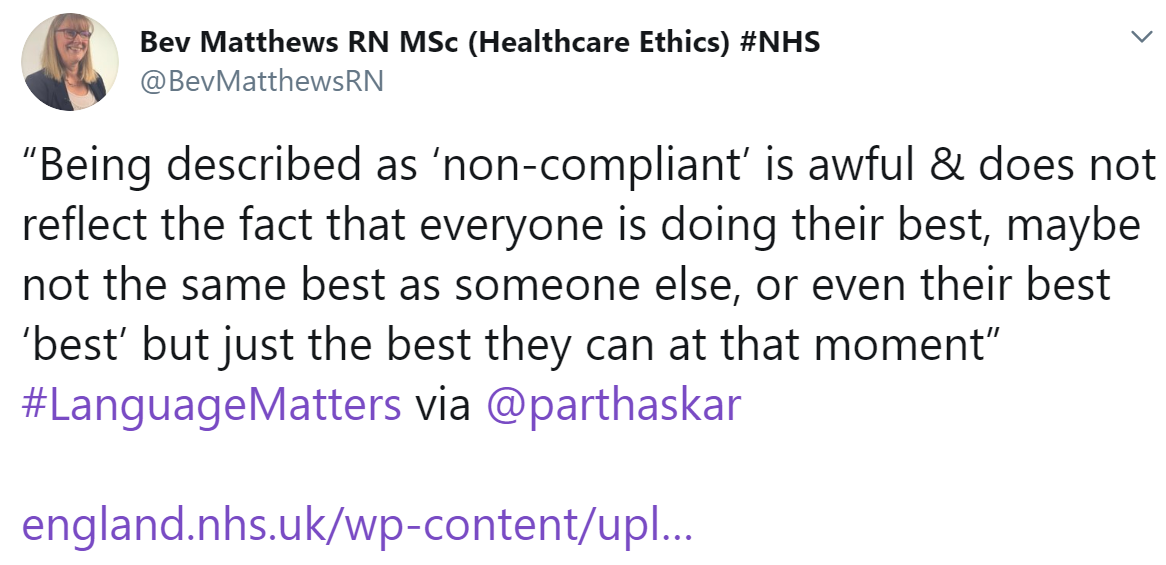Open the #LanguageMatters hashtag
Image resolution: width=1166 pixels, height=565 pixels.
click(x=211, y=404)
